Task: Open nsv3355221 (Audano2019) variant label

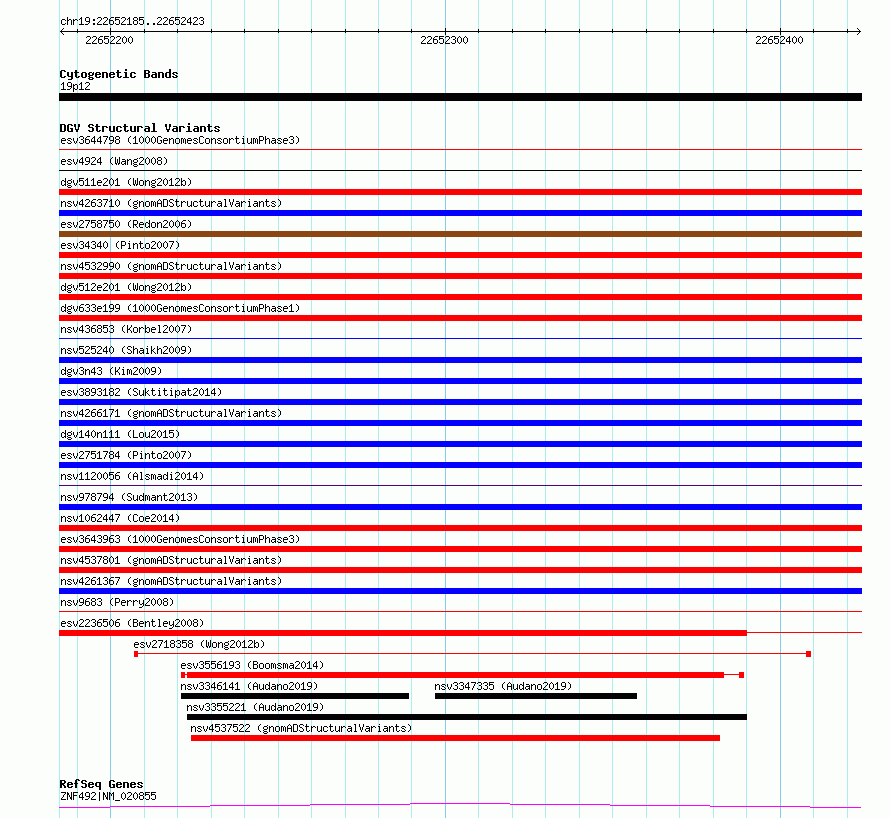Action: coord(255,707)
